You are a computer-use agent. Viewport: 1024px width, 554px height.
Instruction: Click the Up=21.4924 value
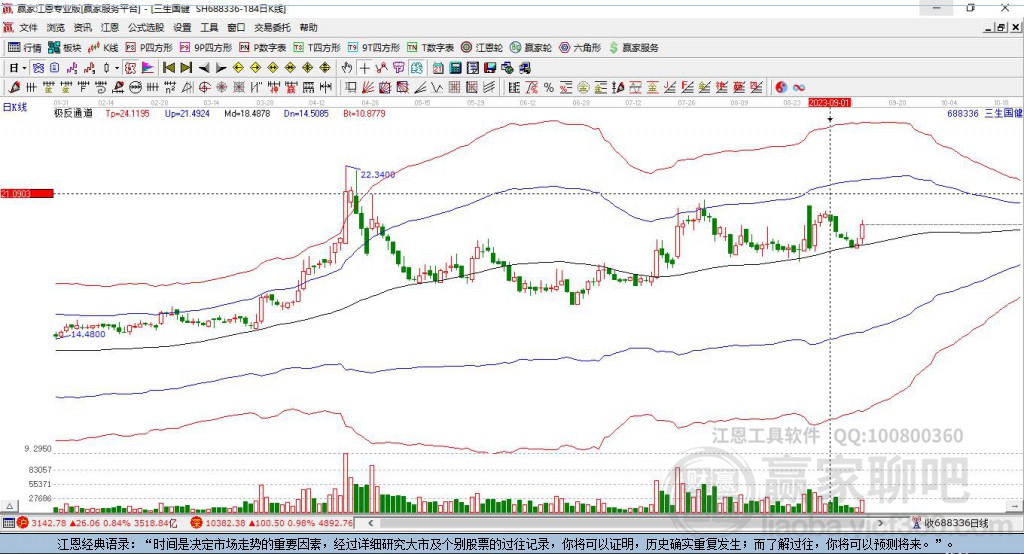187,113
